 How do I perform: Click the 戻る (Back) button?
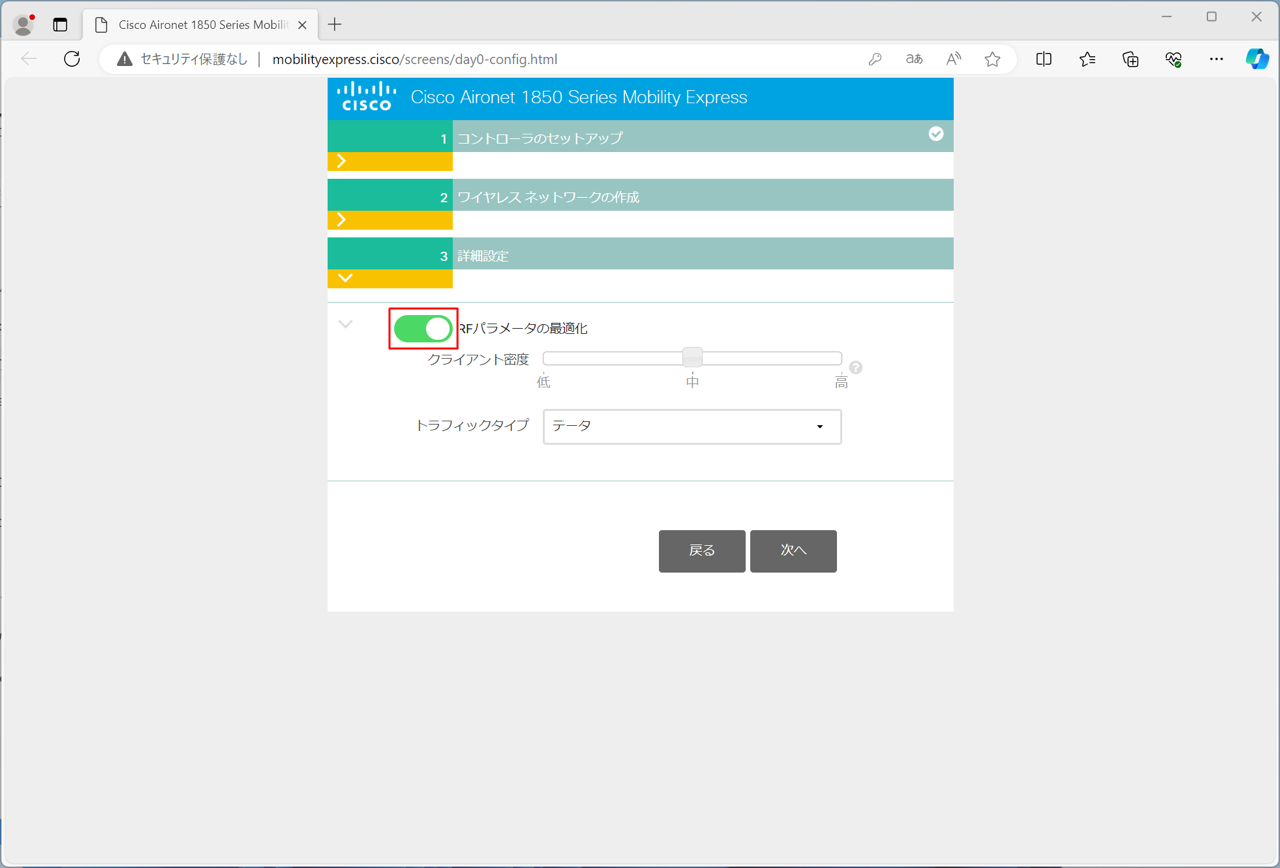click(702, 551)
